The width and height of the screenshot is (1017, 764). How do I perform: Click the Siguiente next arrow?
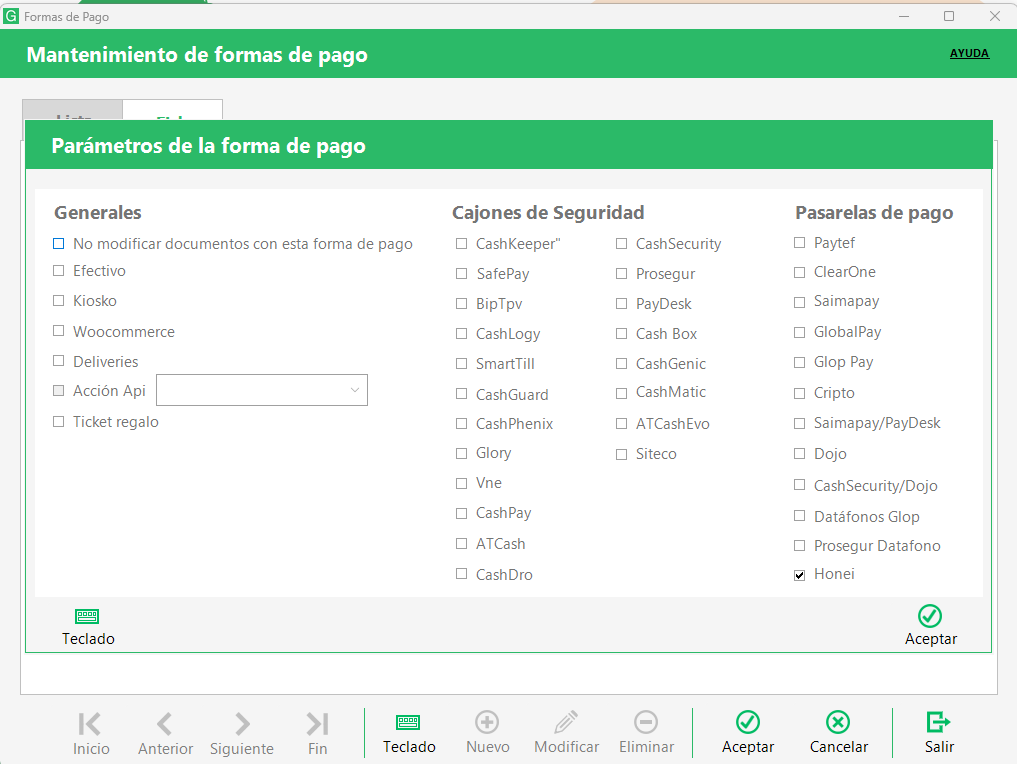tap(242, 724)
